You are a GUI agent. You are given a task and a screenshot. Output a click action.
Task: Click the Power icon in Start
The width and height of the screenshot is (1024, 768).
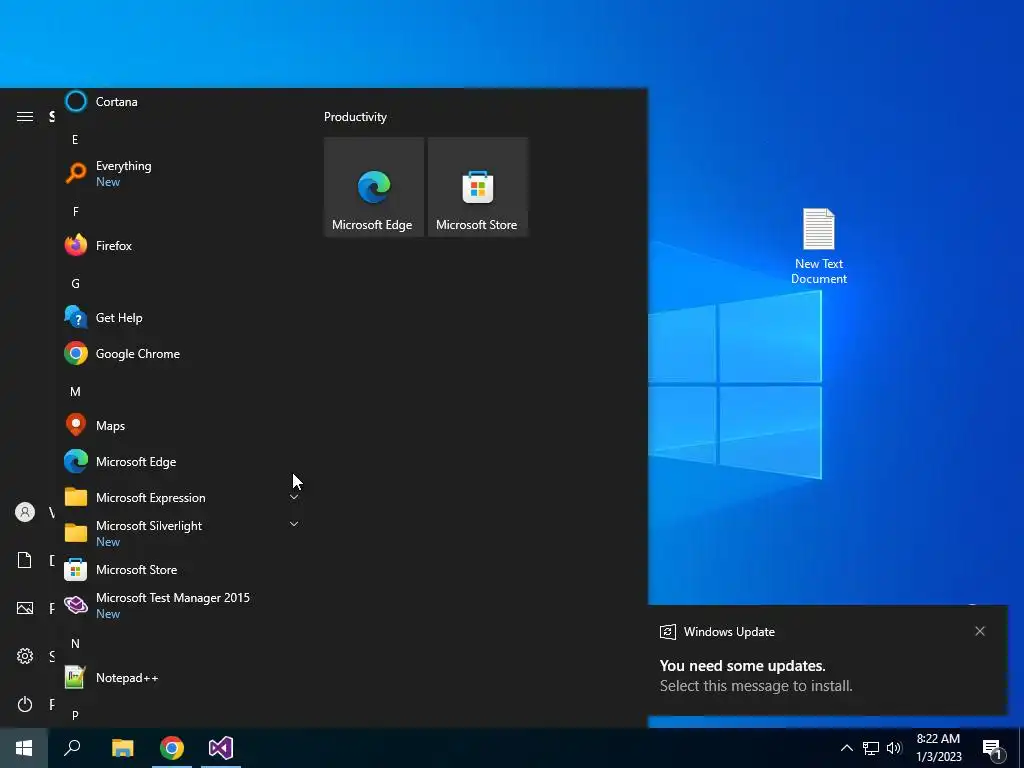click(x=25, y=704)
